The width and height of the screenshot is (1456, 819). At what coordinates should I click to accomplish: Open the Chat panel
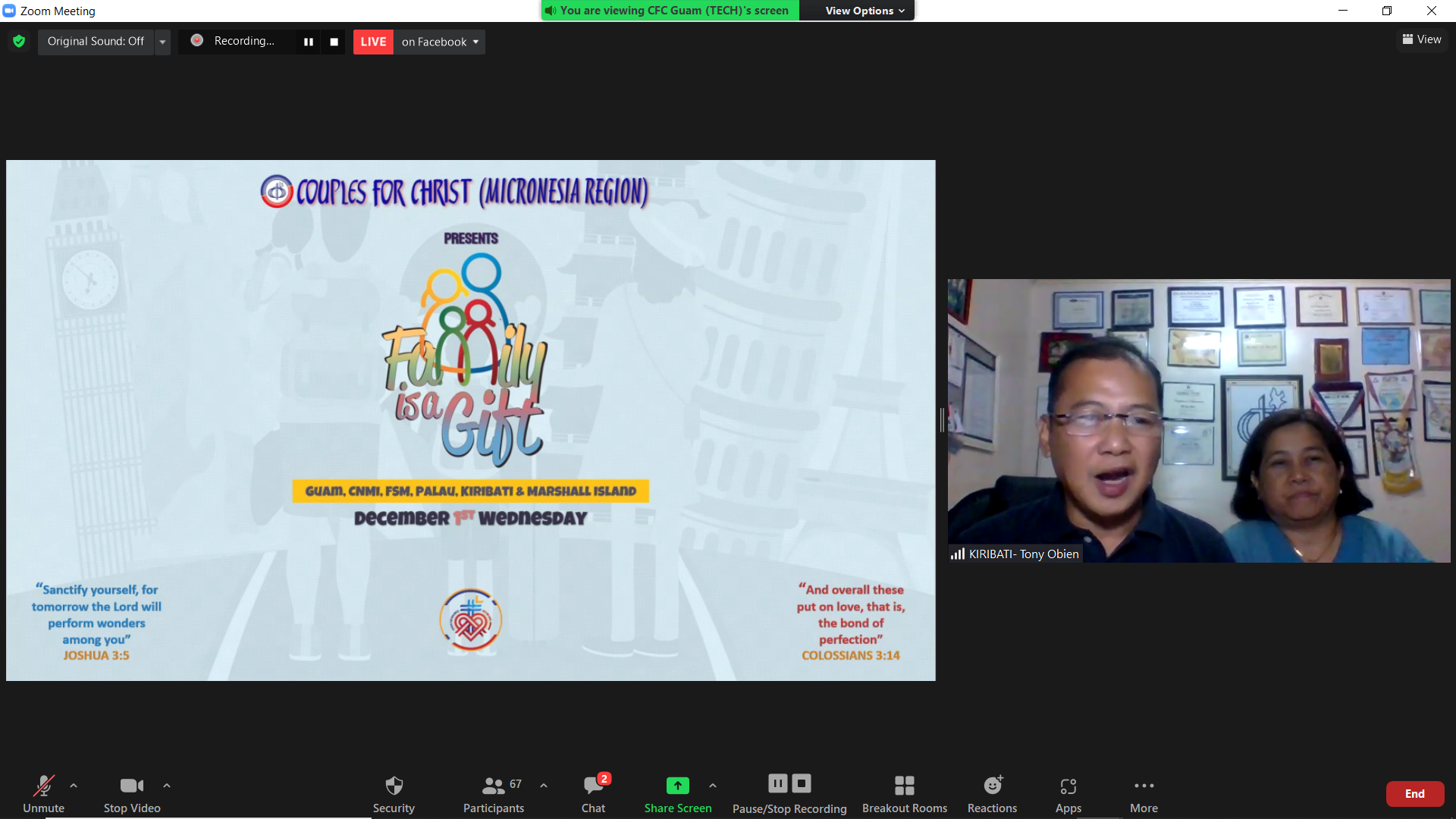[594, 793]
